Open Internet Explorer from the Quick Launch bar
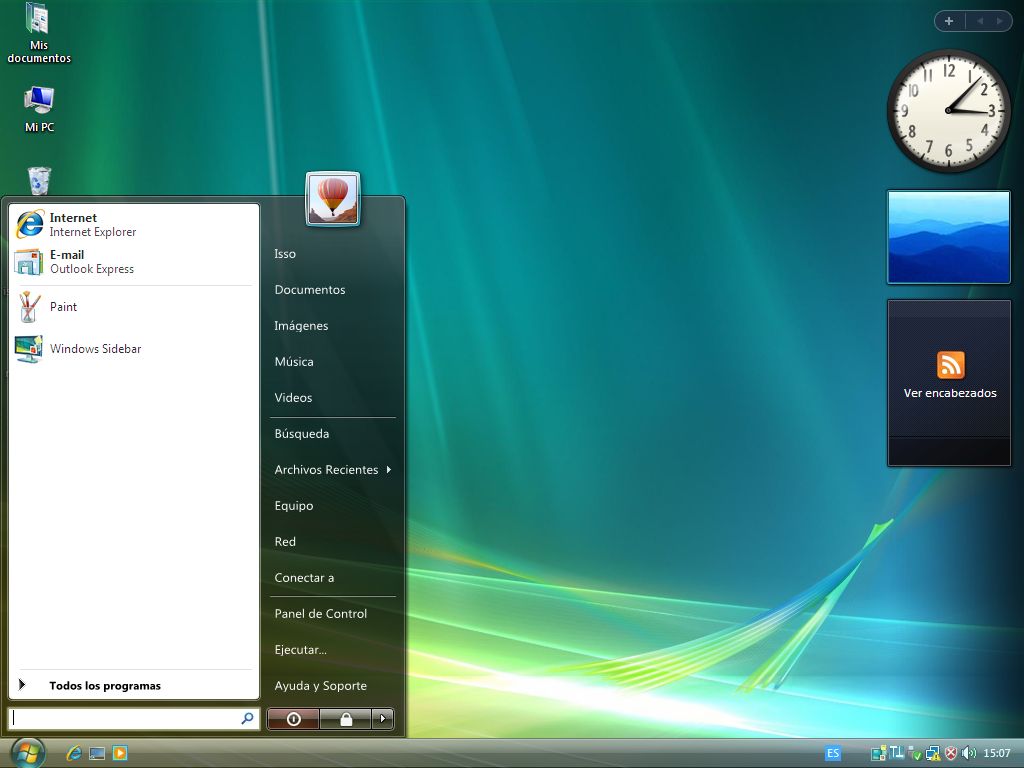Image resolution: width=1024 pixels, height=768 pixels. 73,753
